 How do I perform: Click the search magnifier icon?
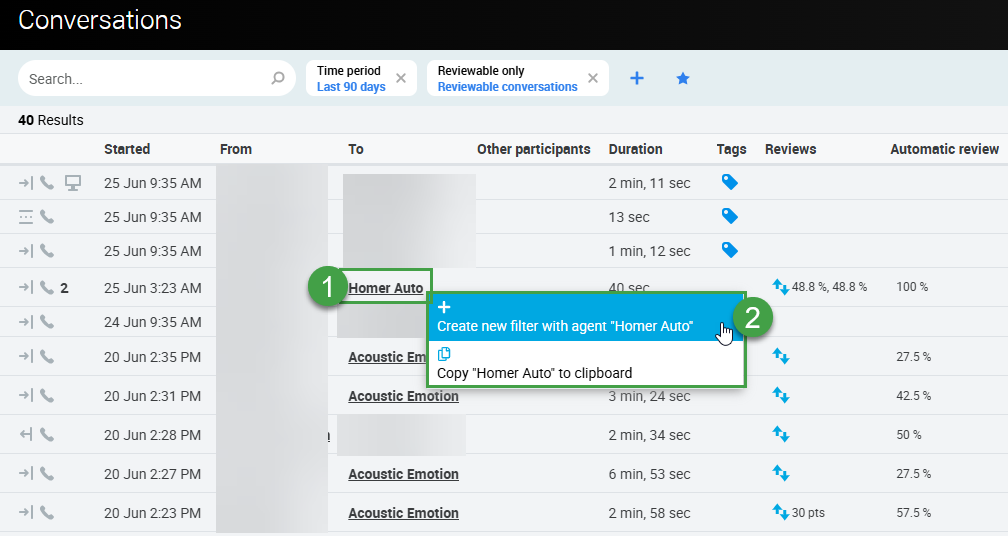click(x=278, y=79)
